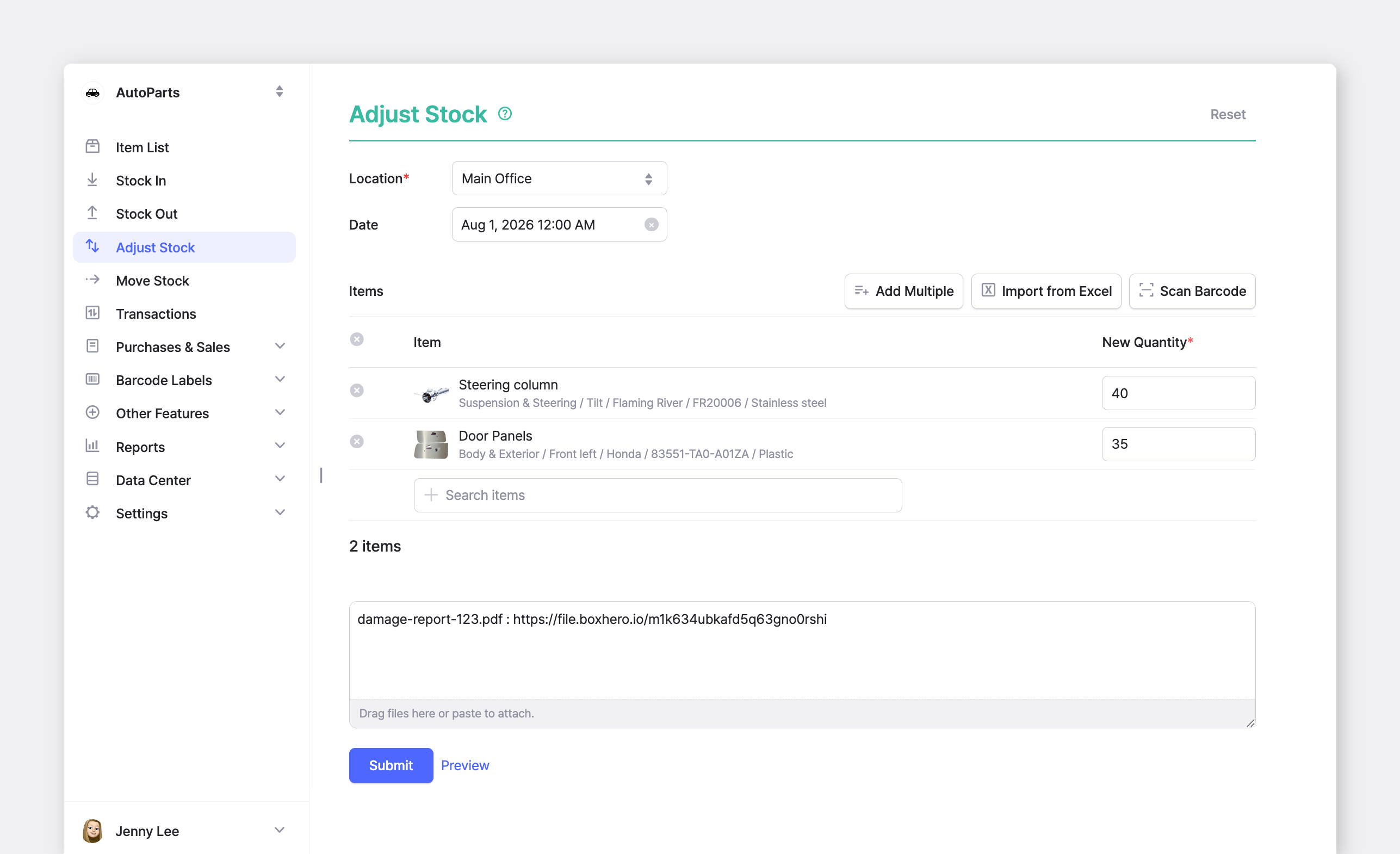The height and width of the screenshot is (854, 1400).
Task: Open the Location dropdown showing Main Office
Action: (559, 178)
